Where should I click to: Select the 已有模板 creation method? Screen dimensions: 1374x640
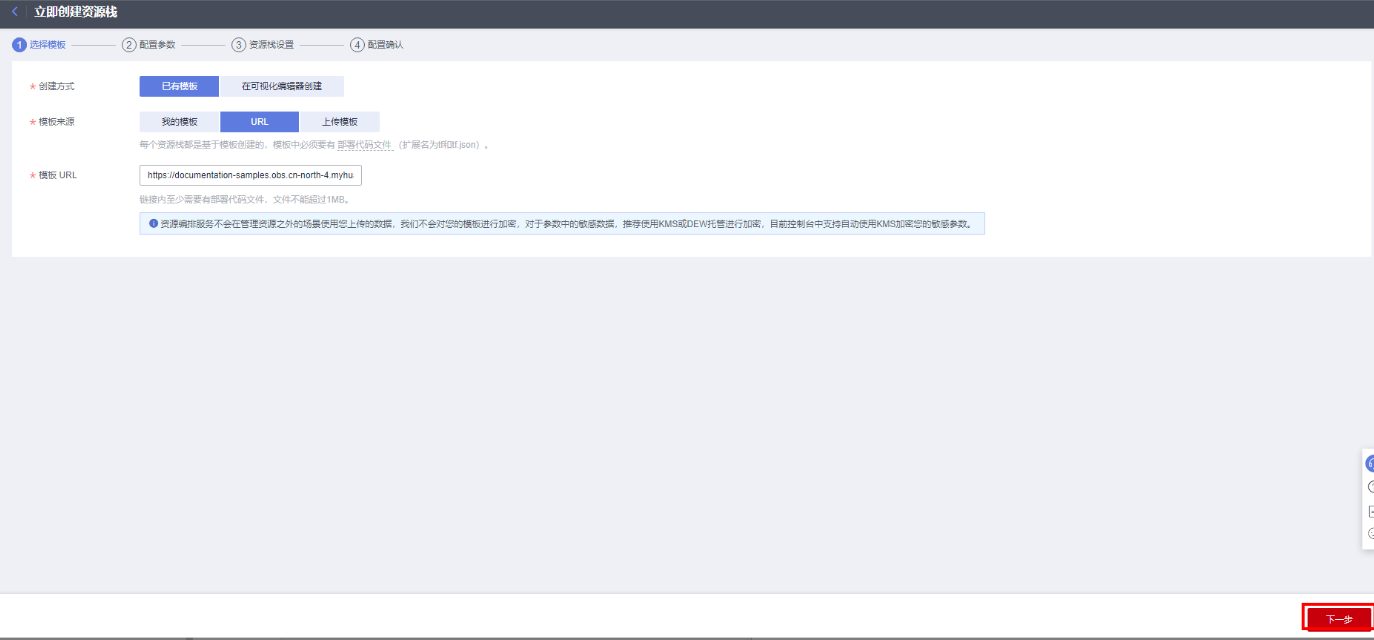[x=180, y=86]
